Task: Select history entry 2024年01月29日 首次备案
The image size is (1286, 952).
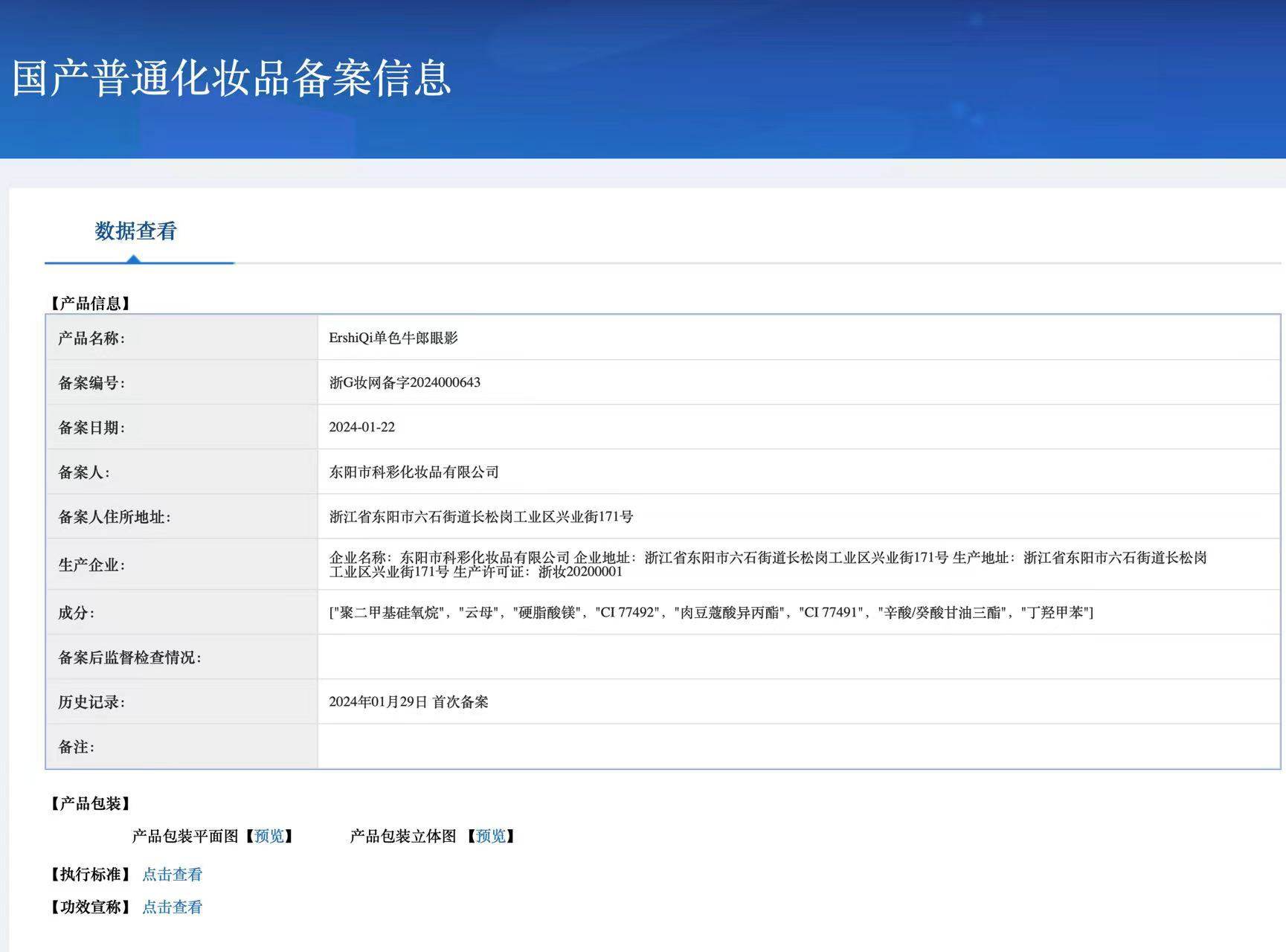Action: click(408, 702)
